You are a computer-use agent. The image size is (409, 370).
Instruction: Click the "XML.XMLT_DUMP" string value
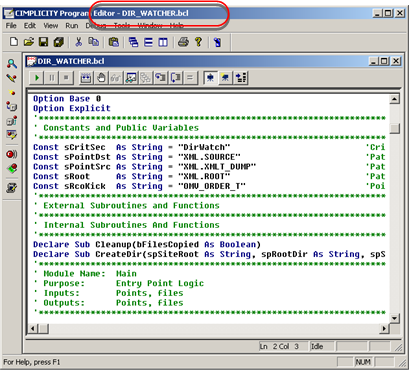pyautogui.click(x=217, y=167)
